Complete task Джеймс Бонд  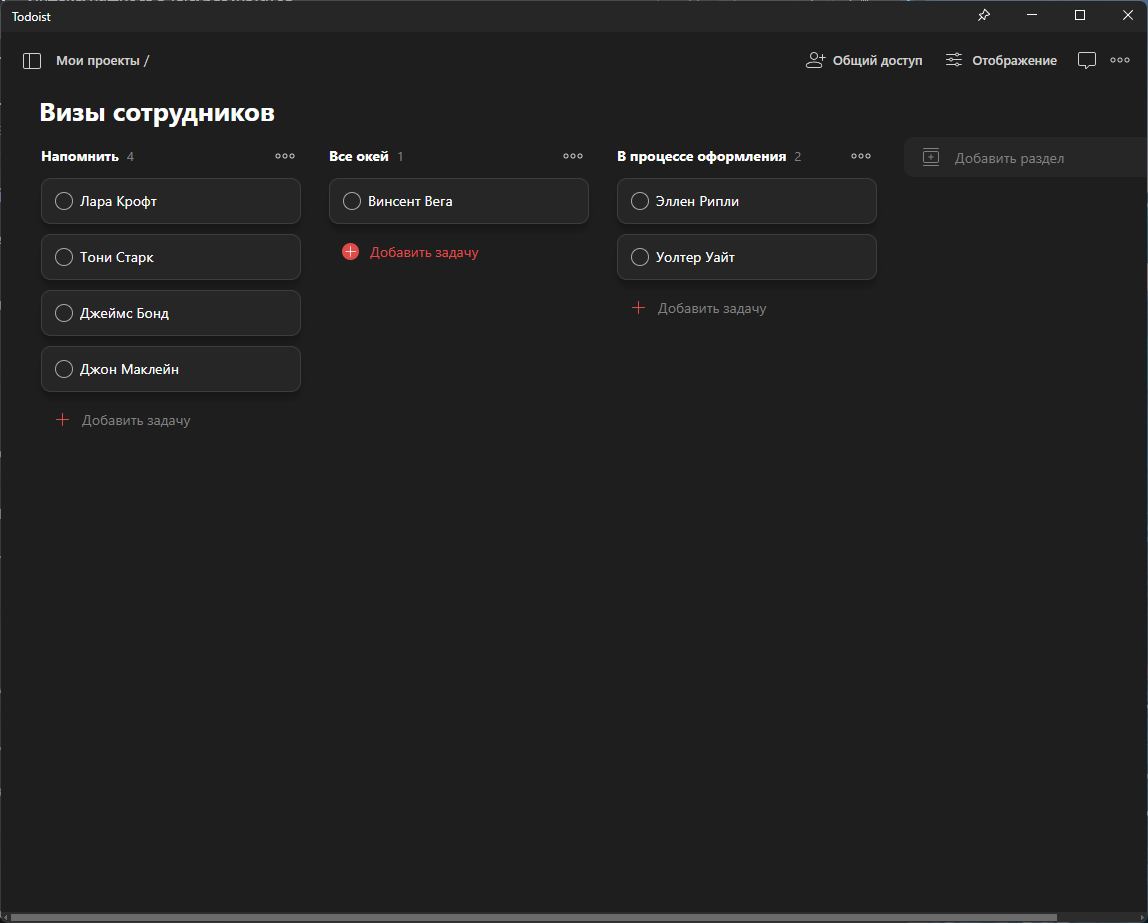64,313
